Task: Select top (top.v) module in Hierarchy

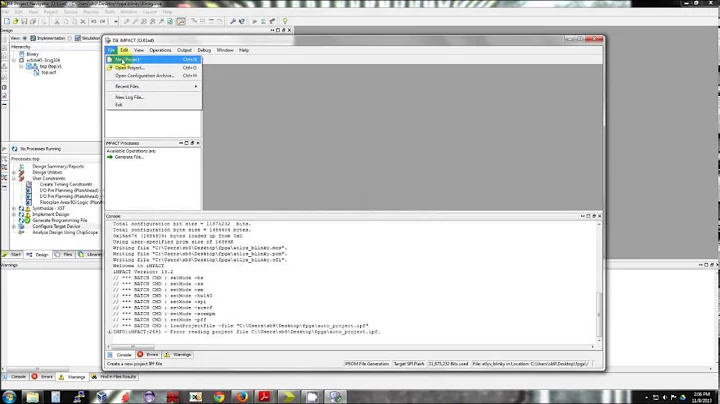Action: tap(51, 66)
